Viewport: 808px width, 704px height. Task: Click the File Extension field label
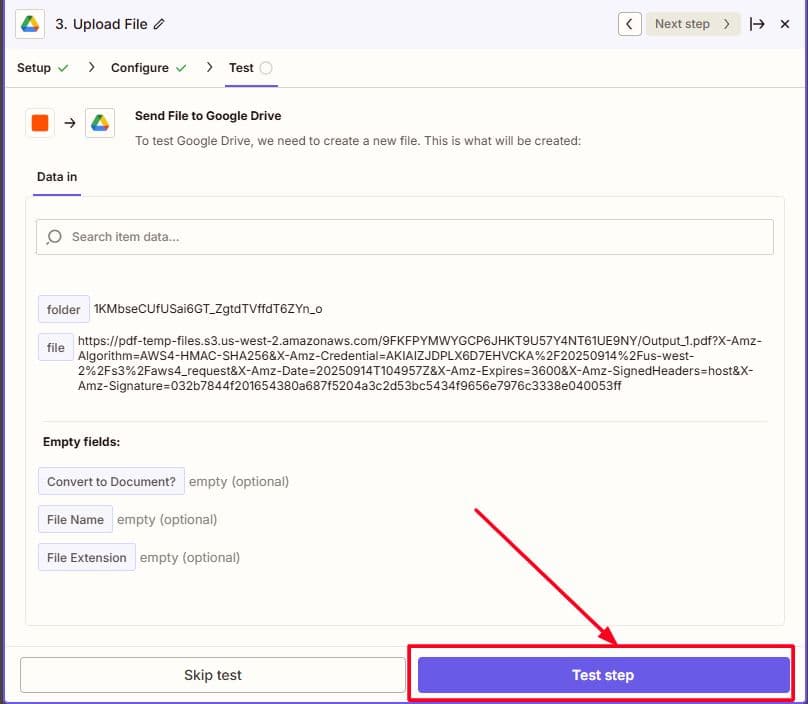[x=86, y=558]
